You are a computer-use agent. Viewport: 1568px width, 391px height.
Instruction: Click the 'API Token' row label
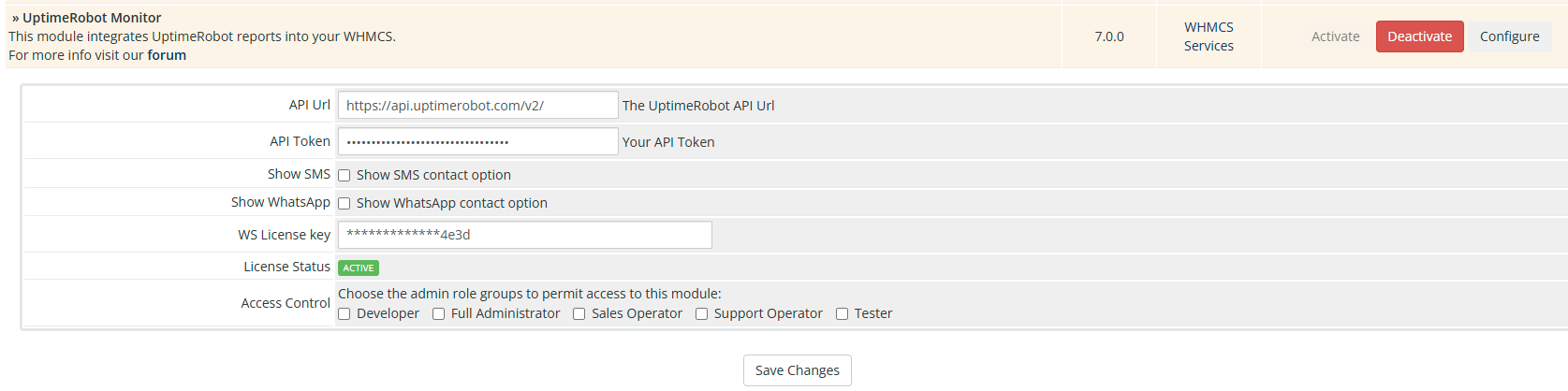pos(300,141)
